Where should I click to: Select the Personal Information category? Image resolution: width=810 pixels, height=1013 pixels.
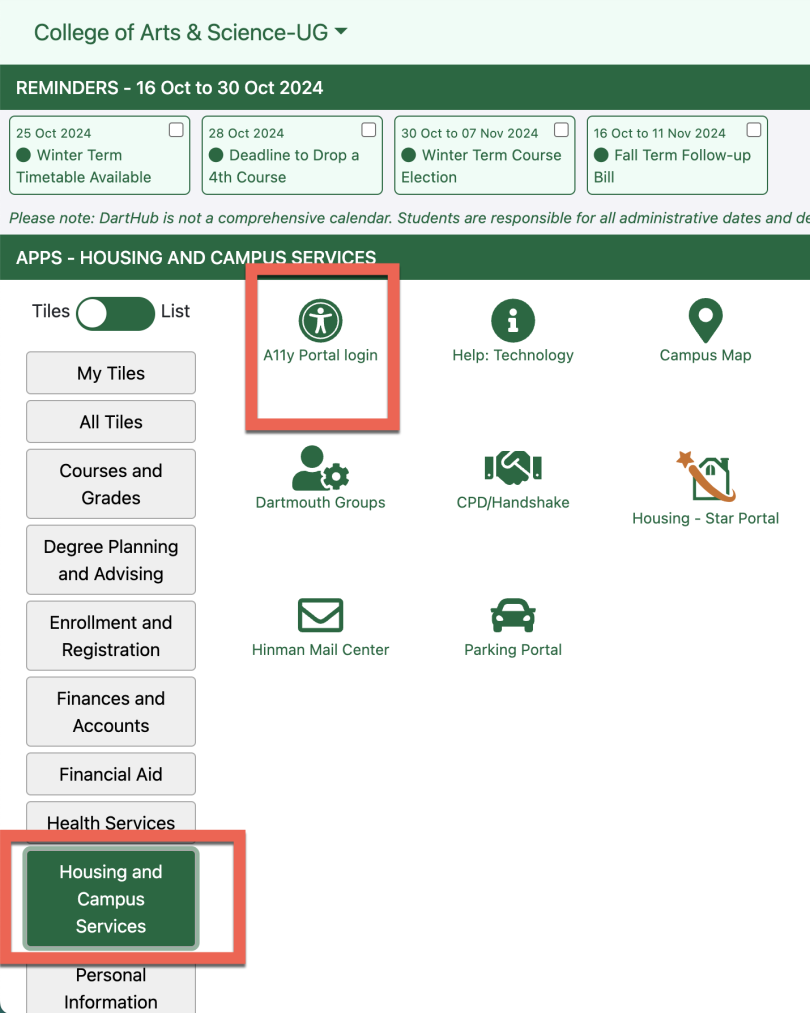coord(111,988)
